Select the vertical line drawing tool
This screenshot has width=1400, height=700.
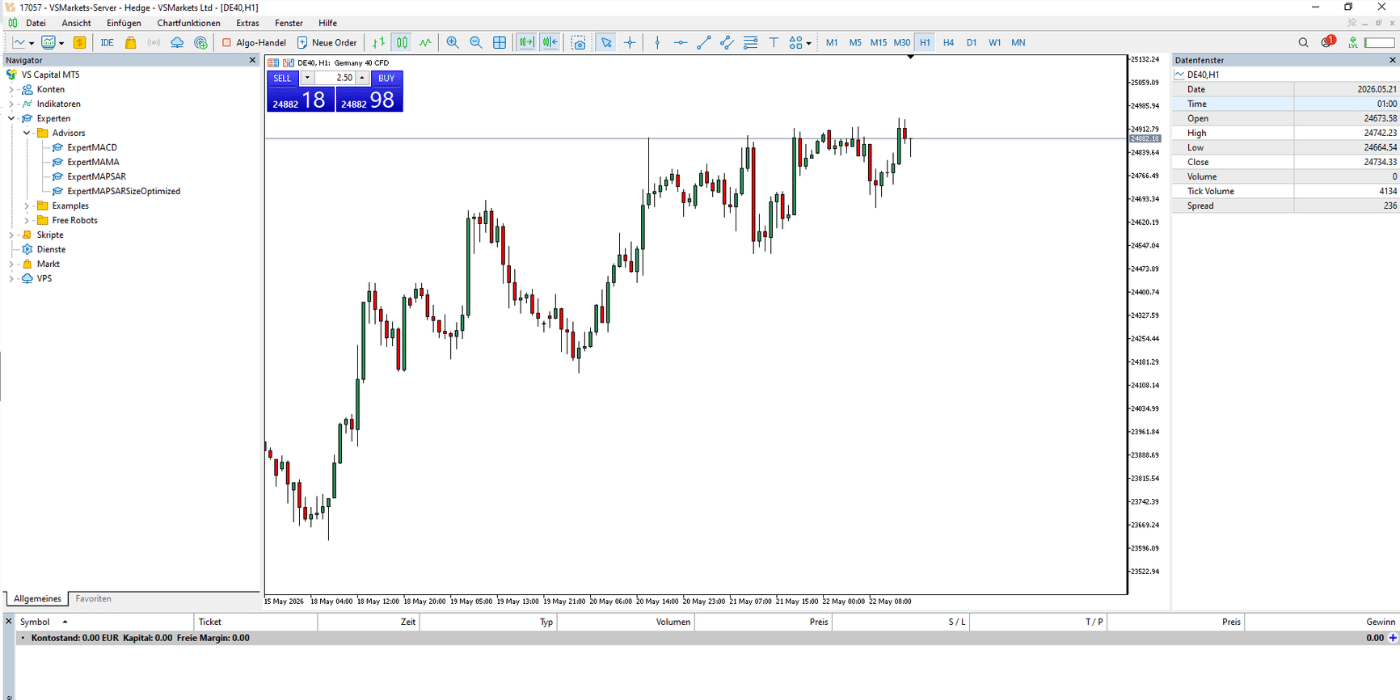point(657,43)
